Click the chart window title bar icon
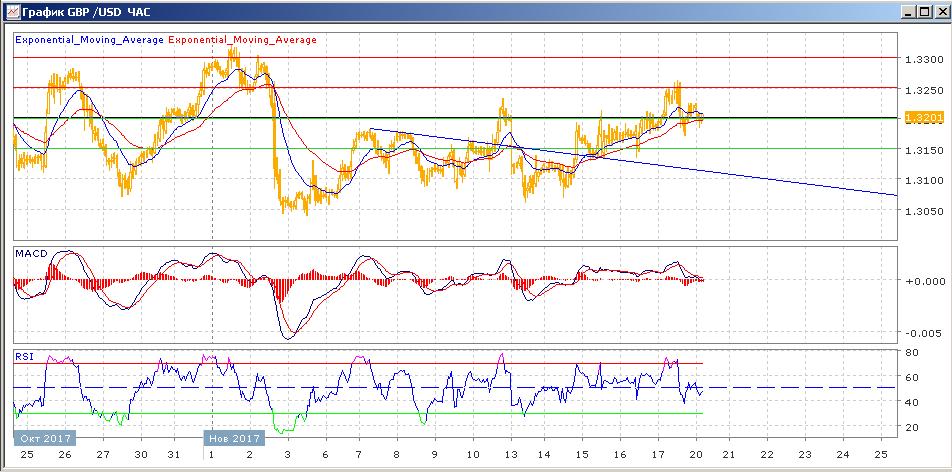 pos(12,12)
